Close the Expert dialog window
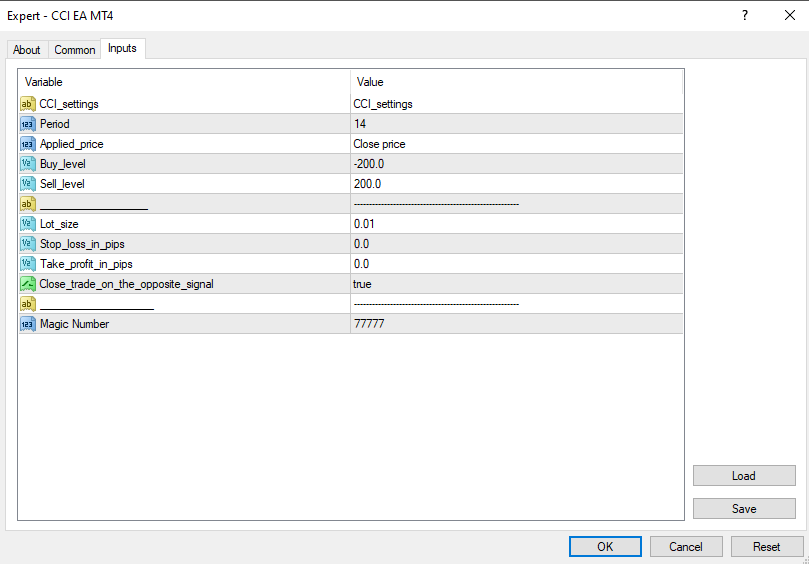The image size is (809, 564). [x=790, y=15]
